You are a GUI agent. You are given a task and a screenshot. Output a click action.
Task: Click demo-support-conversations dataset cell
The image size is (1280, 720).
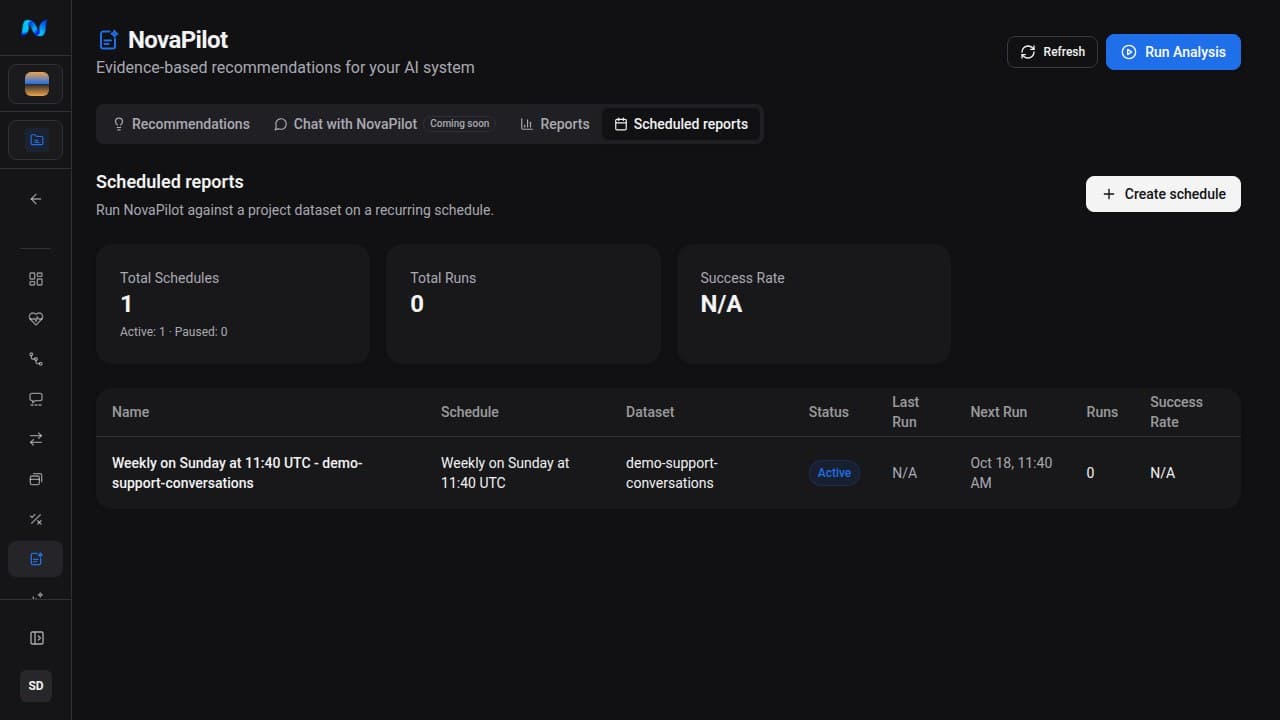pyautogui.click(x=672, y=473)
